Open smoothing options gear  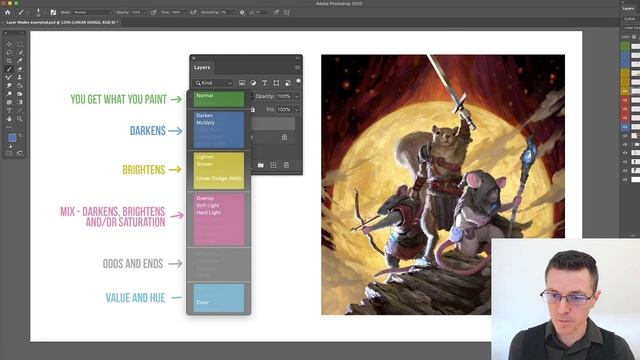242,12
